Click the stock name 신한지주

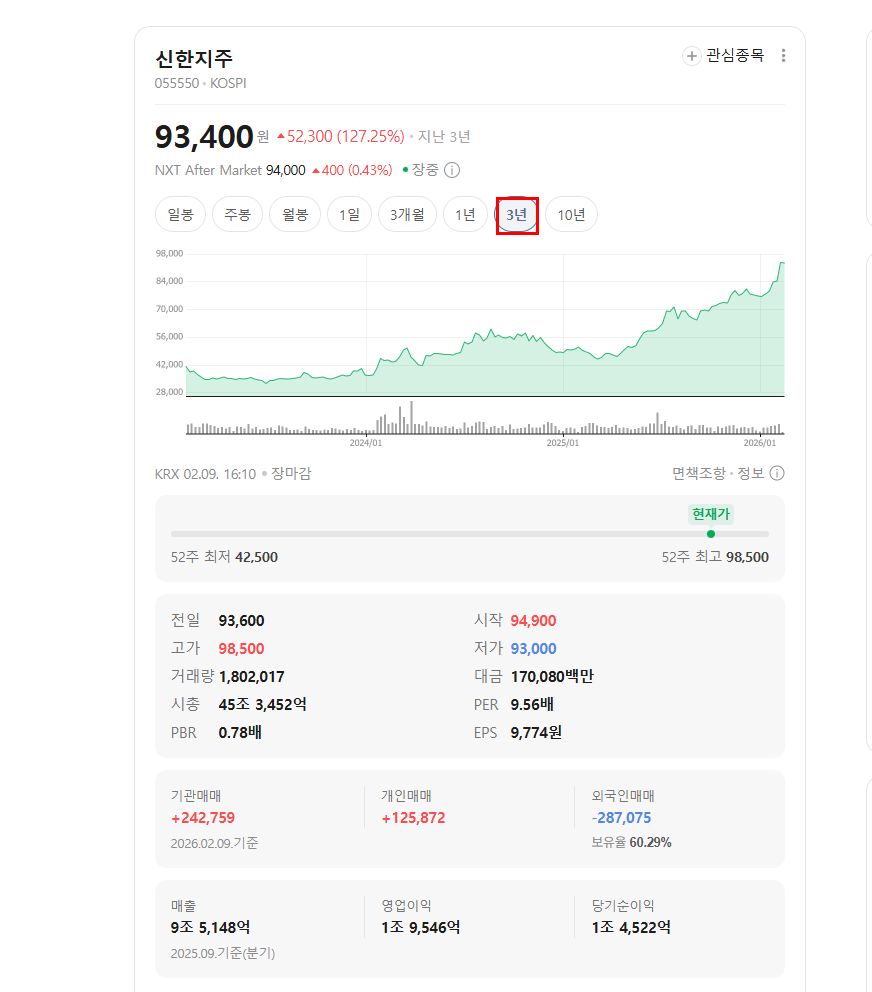(194, 59)
